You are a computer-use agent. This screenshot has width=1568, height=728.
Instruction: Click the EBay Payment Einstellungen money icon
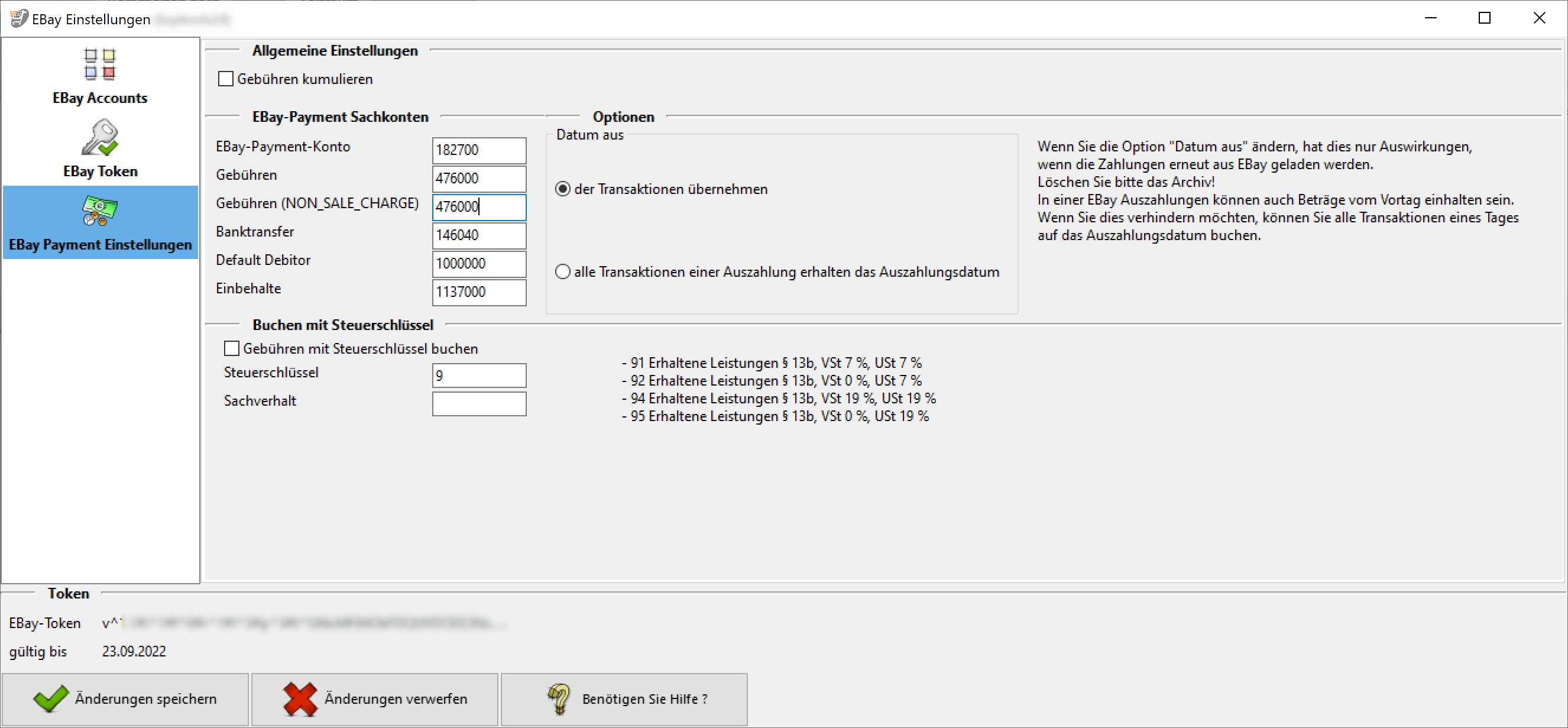[100, 211]
